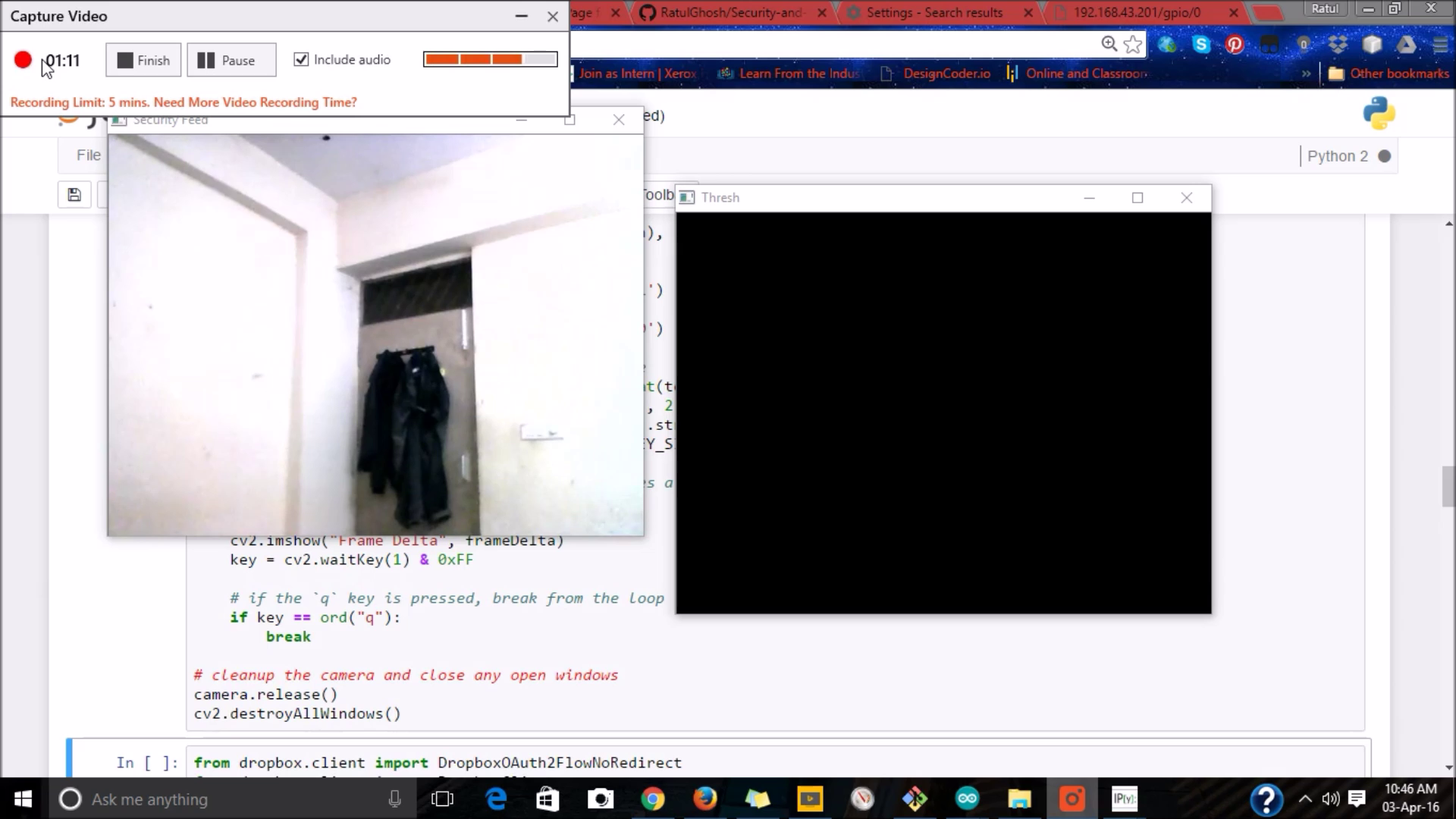Pause the video recording
The image size is (1456, 819).
231,60
